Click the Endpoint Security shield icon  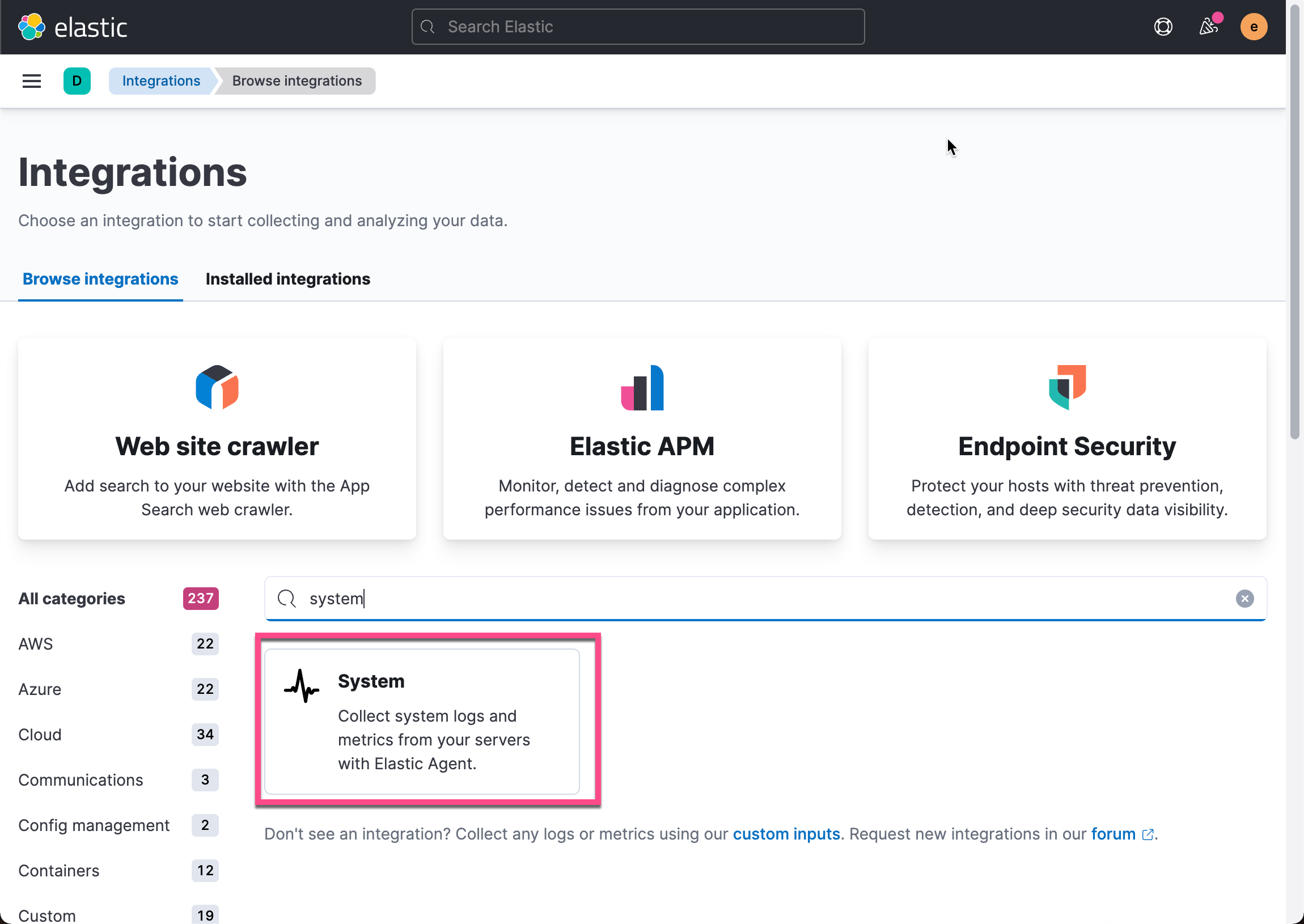[x=1067, y=388]
